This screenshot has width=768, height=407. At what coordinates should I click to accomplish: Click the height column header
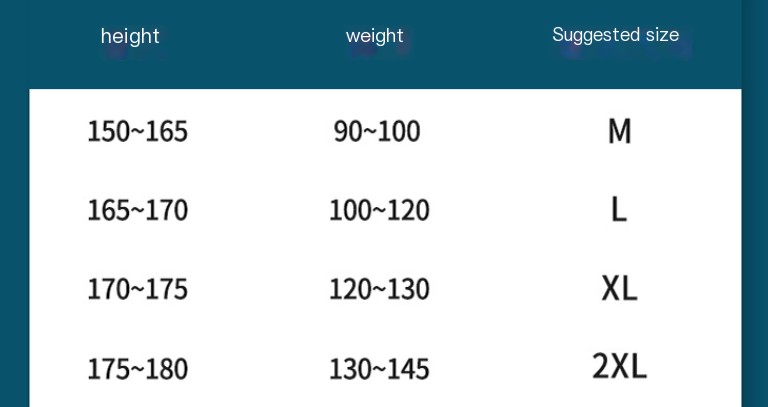(x=130, y=37)
